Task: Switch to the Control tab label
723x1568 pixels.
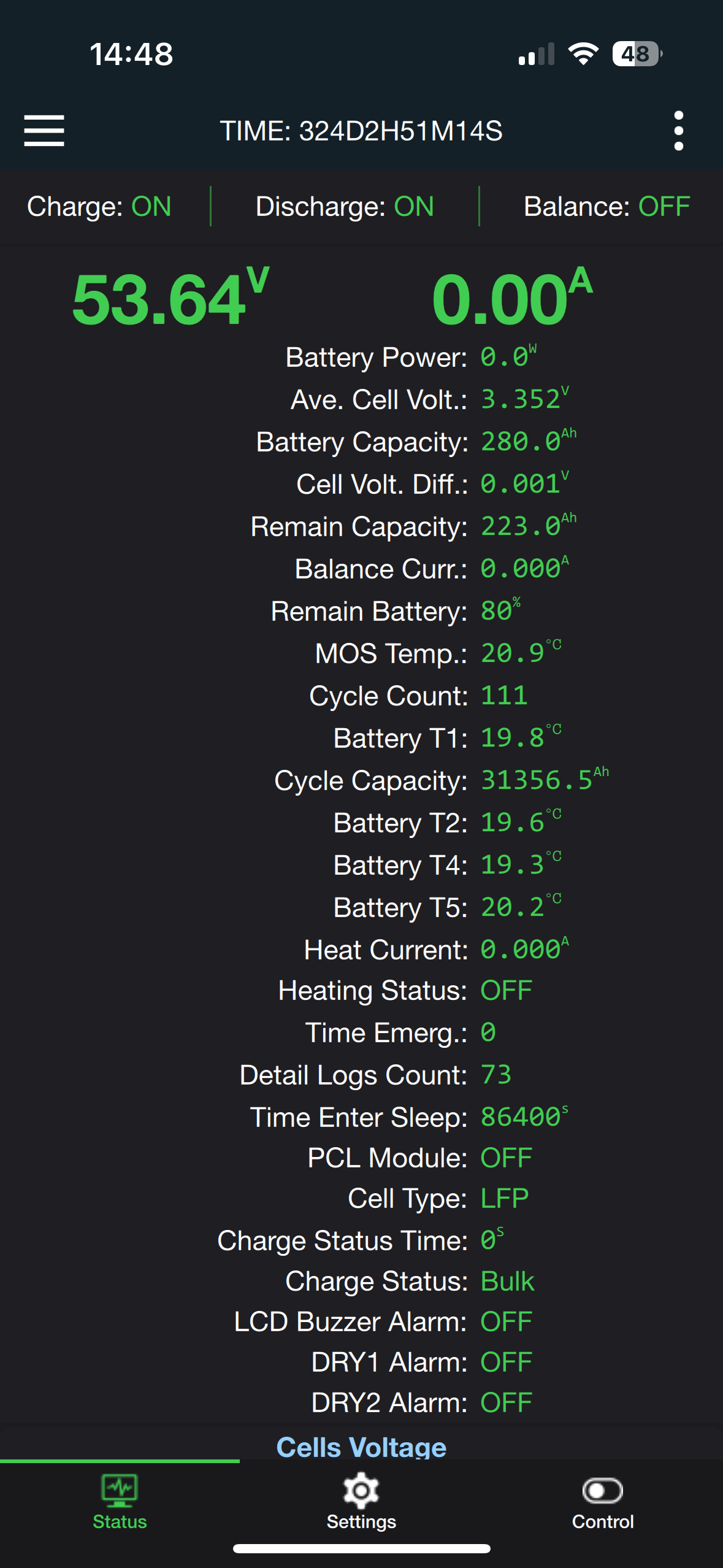Action: 603,1522
